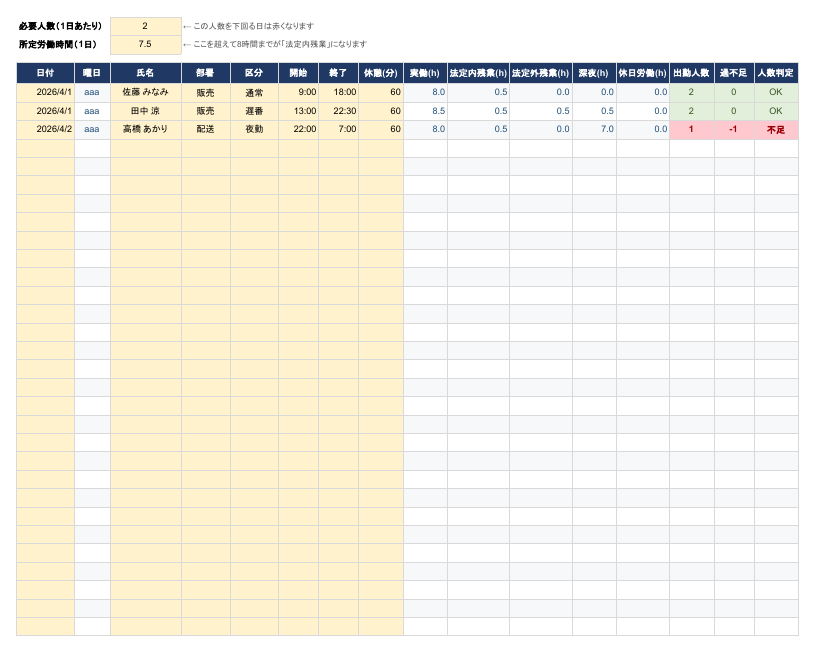
Task: Select the end time cell 22:30
Action: click(x=338, y=111)
